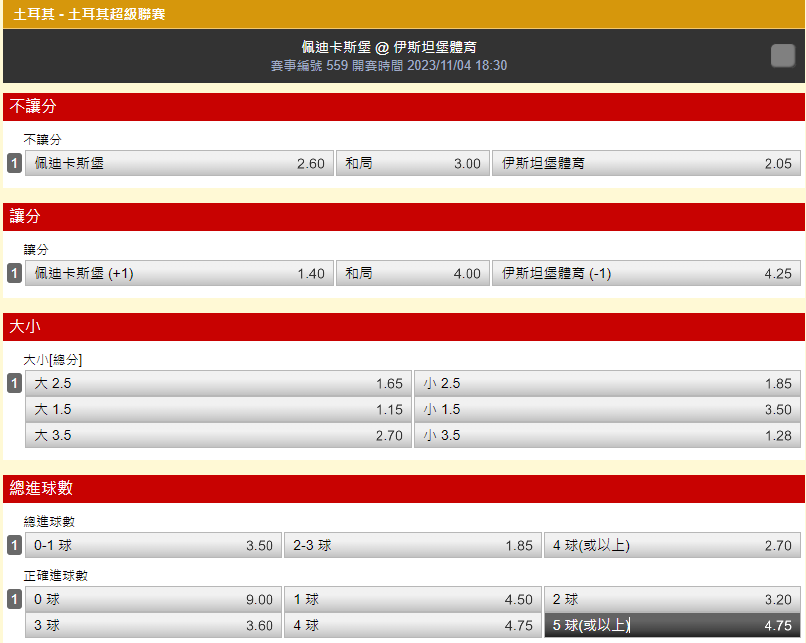Image resolution: width=806 pixels, height=643 pixels.
Task: Click the number 1 badge beside 0 球
Action: (x=14, y=599)
